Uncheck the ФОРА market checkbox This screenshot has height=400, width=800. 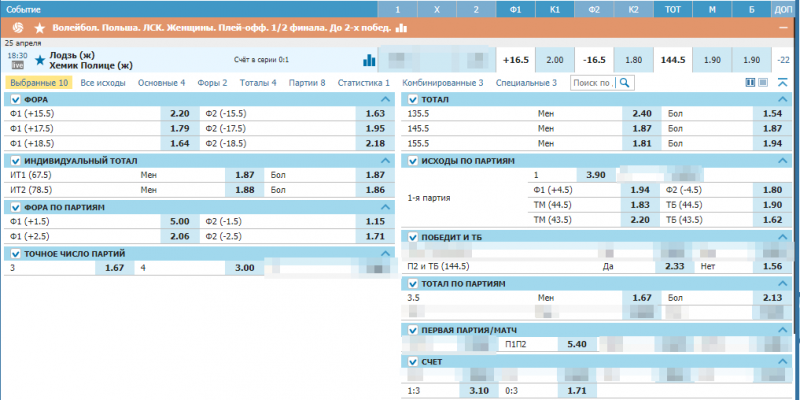(15, 100)
